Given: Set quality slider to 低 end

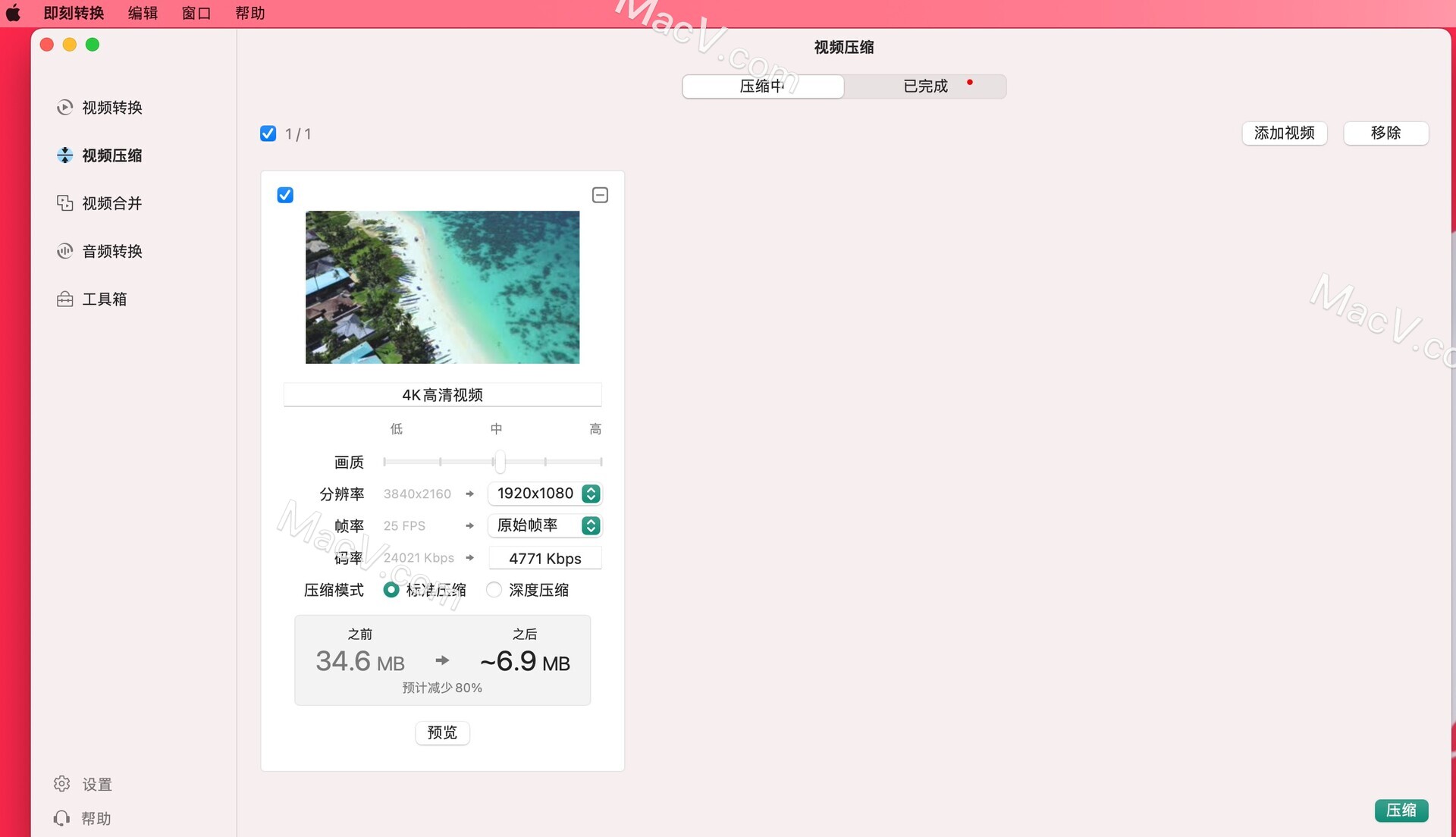Looking at the screenshot, I should (385, 461).
